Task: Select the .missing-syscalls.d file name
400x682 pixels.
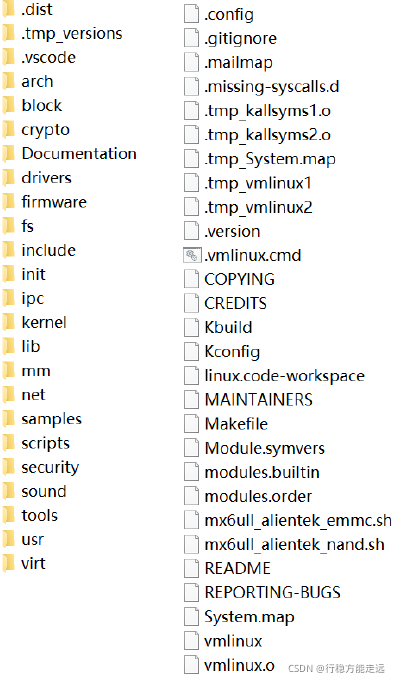Action: [272, 87]
